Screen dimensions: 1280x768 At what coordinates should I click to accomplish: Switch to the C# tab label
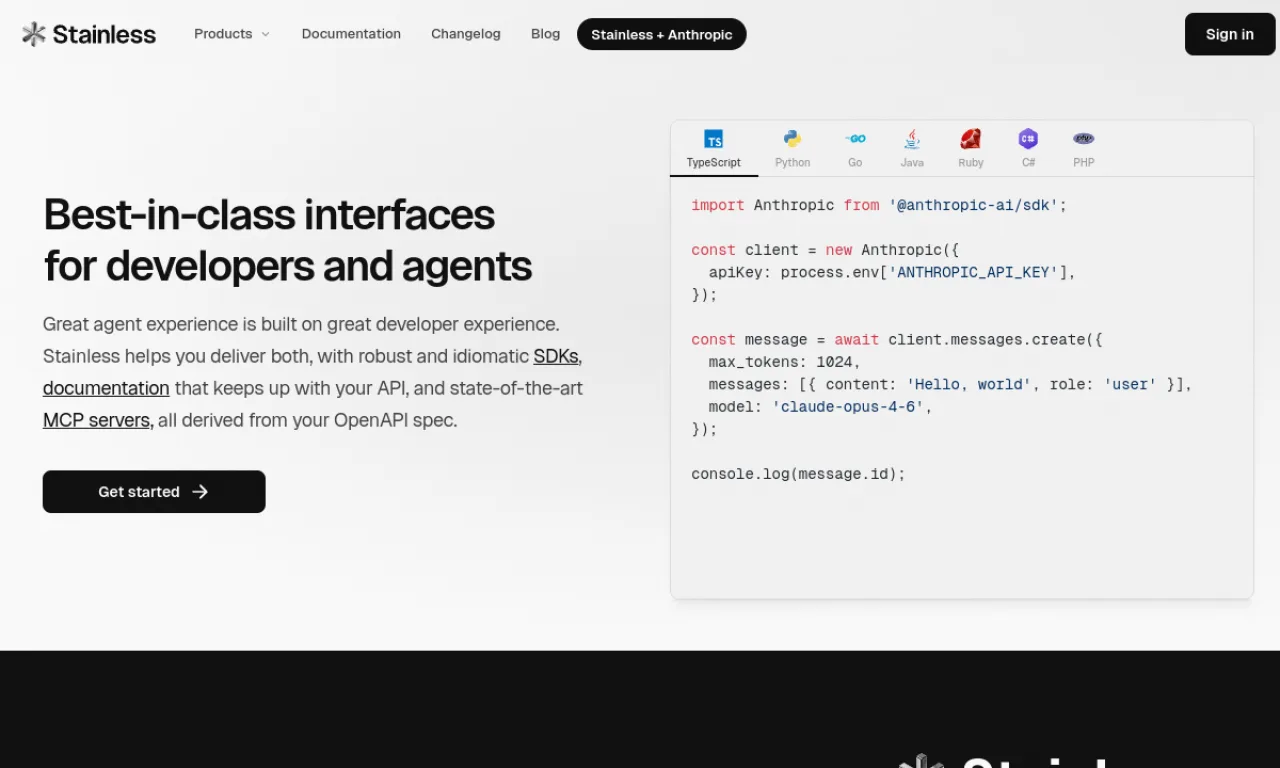click(1028, 162)
